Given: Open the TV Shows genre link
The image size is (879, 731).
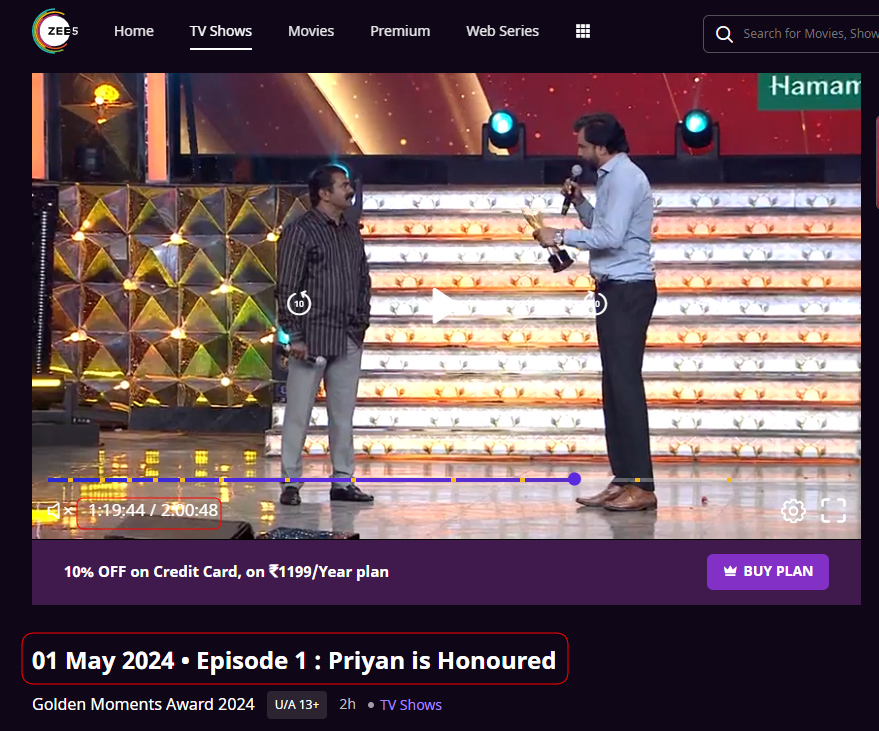Looking at the screenshot, I should [x=410, y=705].
